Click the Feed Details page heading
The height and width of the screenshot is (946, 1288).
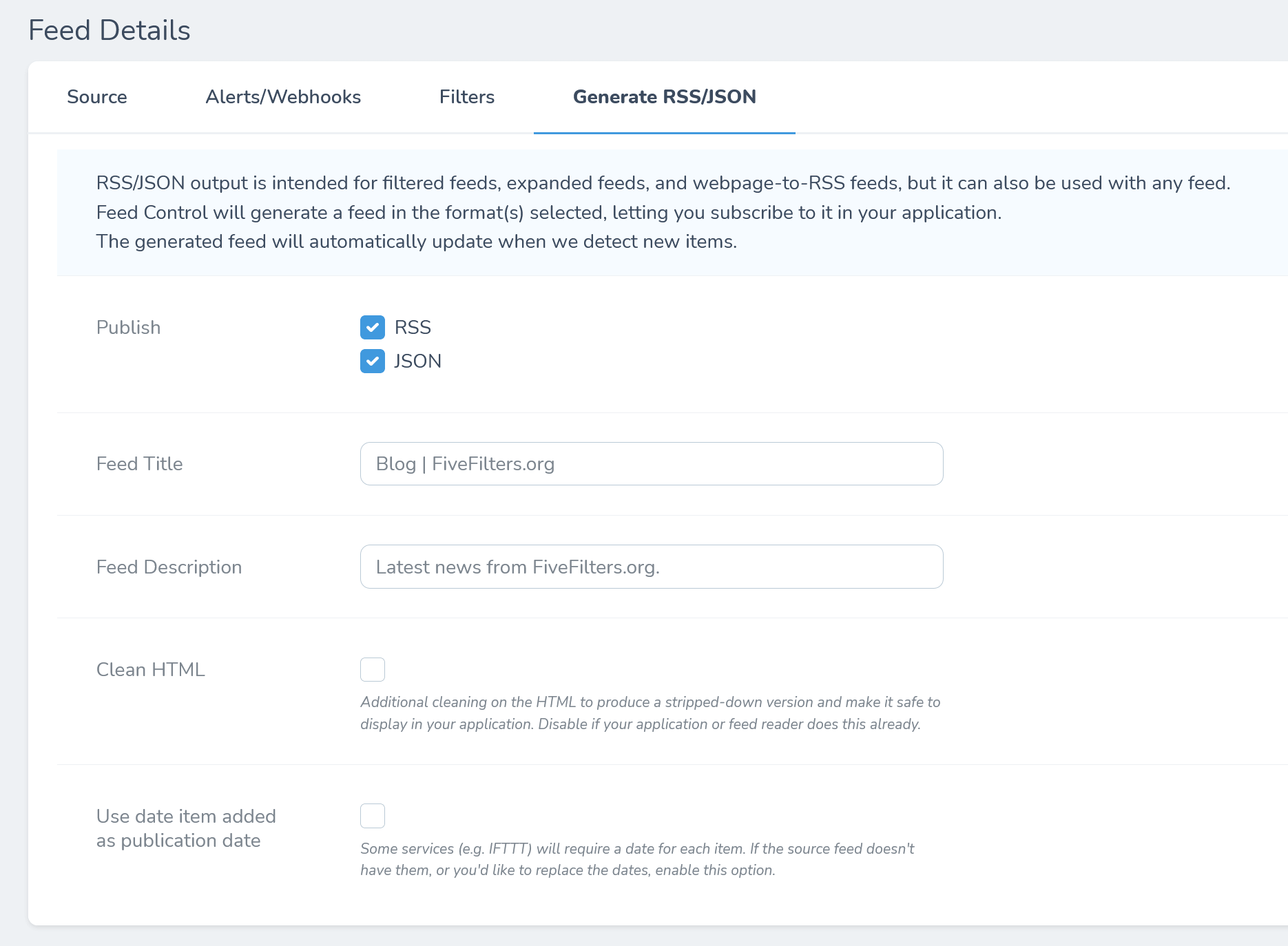tap(110, 30)
